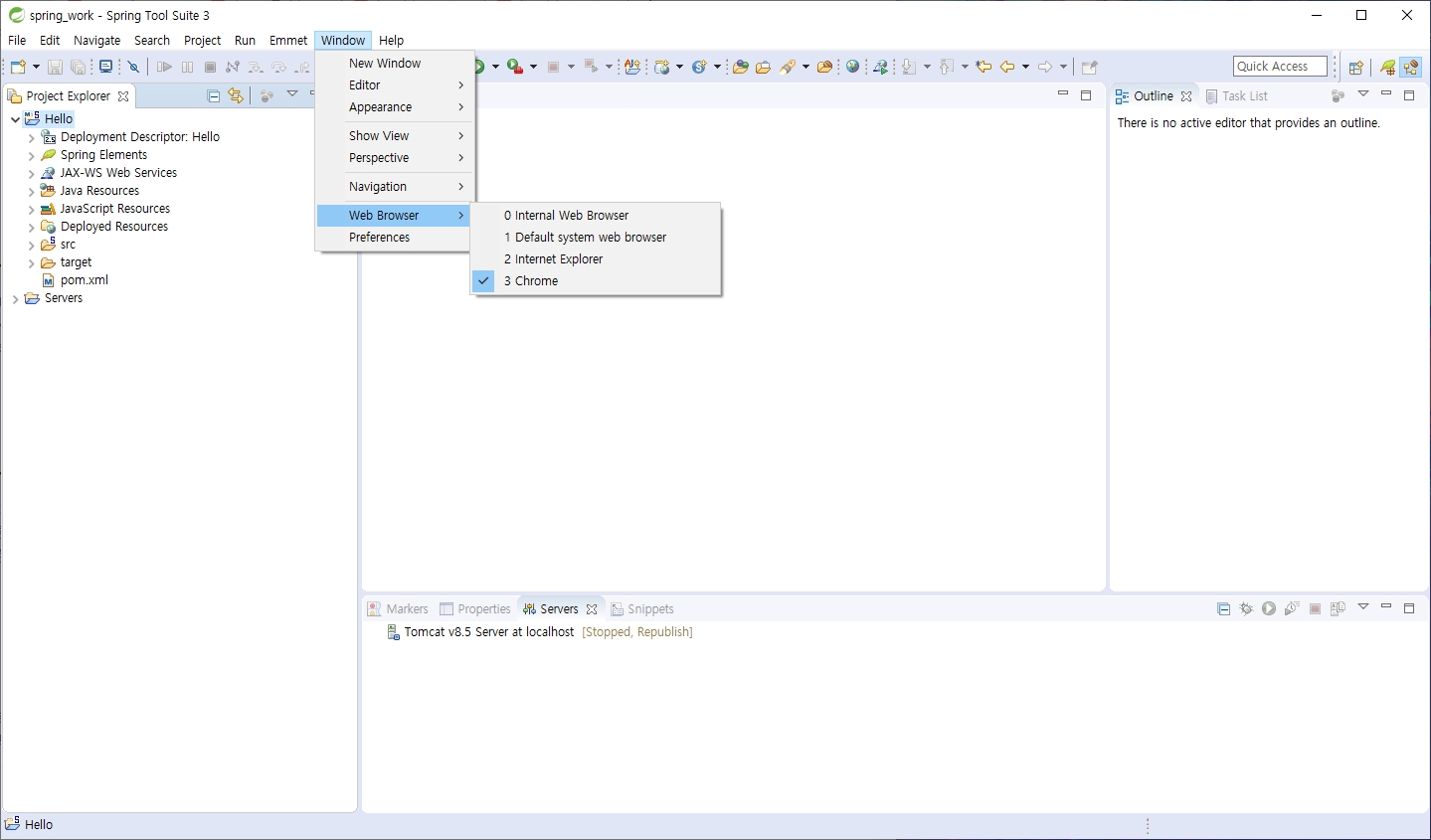
Task: Expand the src folder node
Action: (x=31, y=245)
